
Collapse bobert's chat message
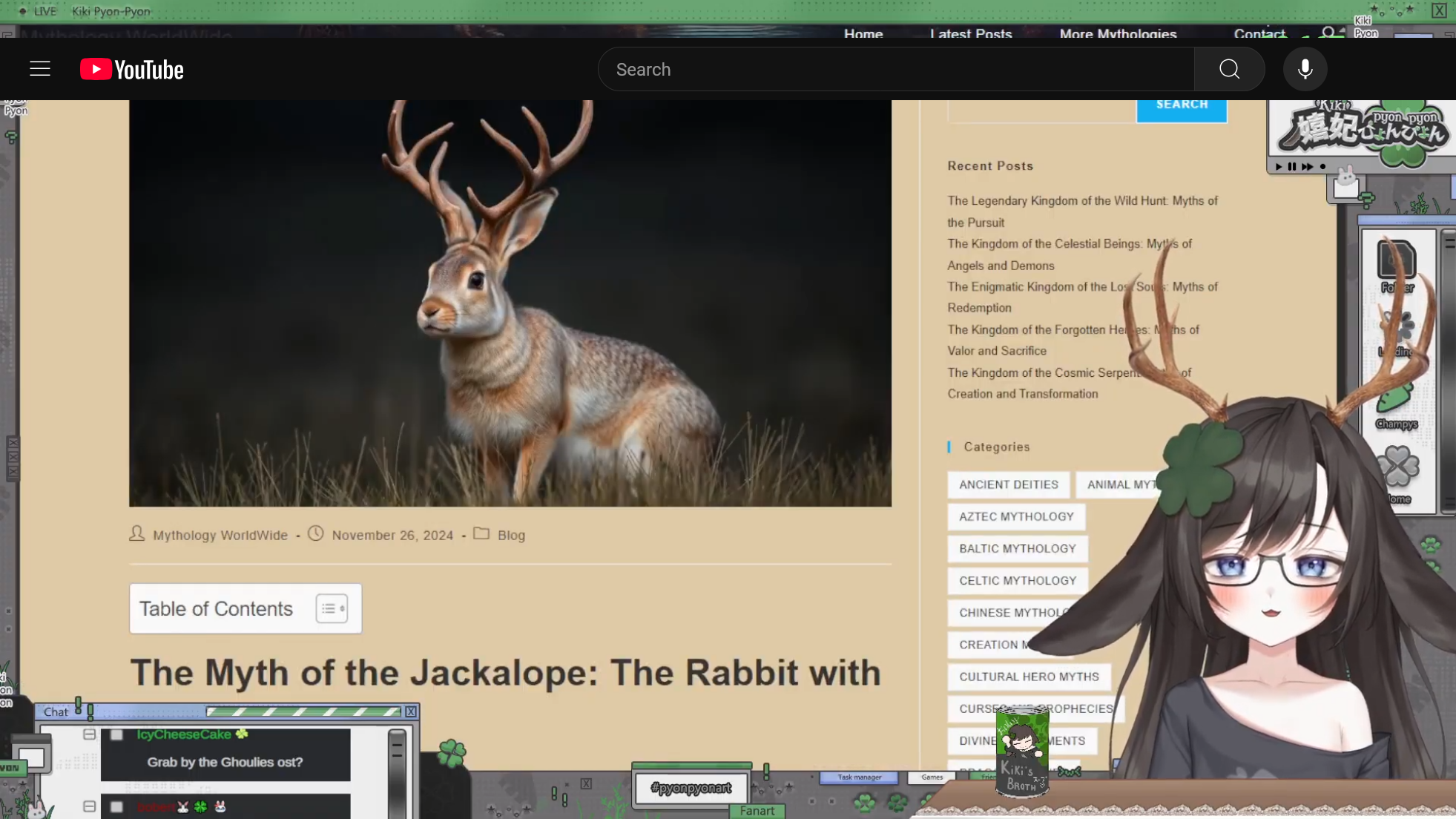coord(89,806)
